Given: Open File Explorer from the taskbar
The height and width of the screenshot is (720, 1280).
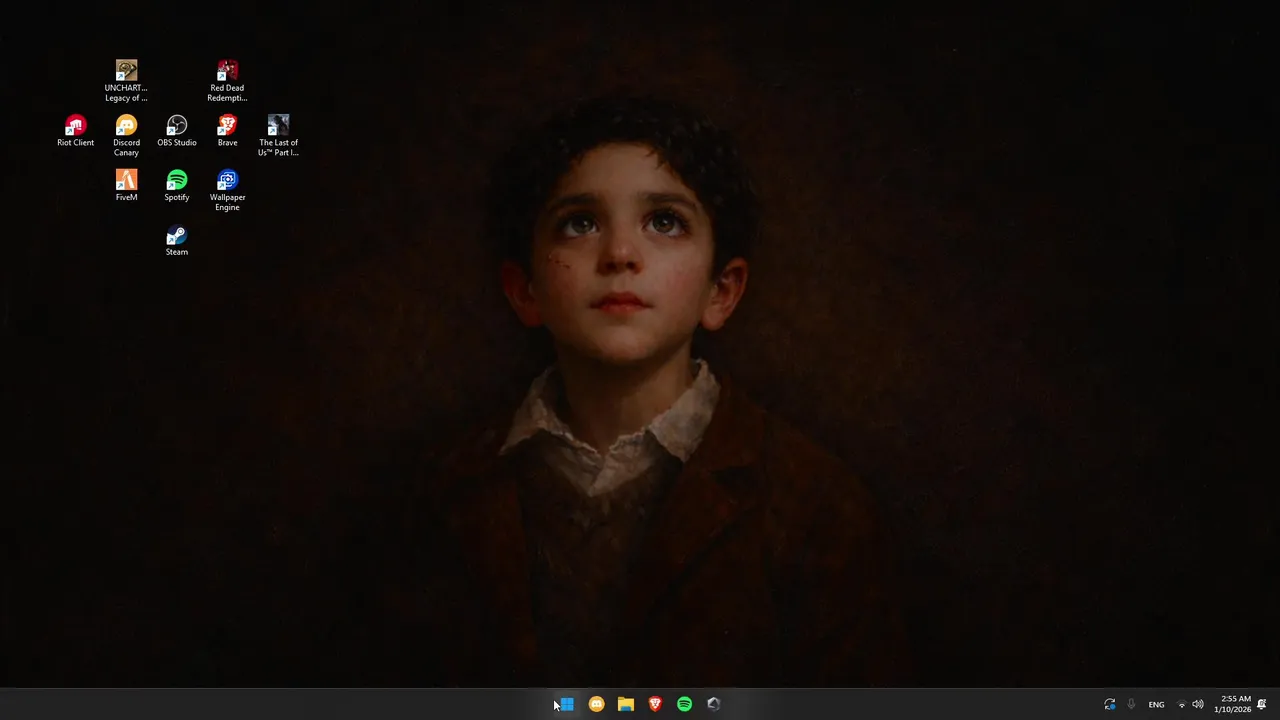Looking at the screenshot, I should [x=626, y=704].
